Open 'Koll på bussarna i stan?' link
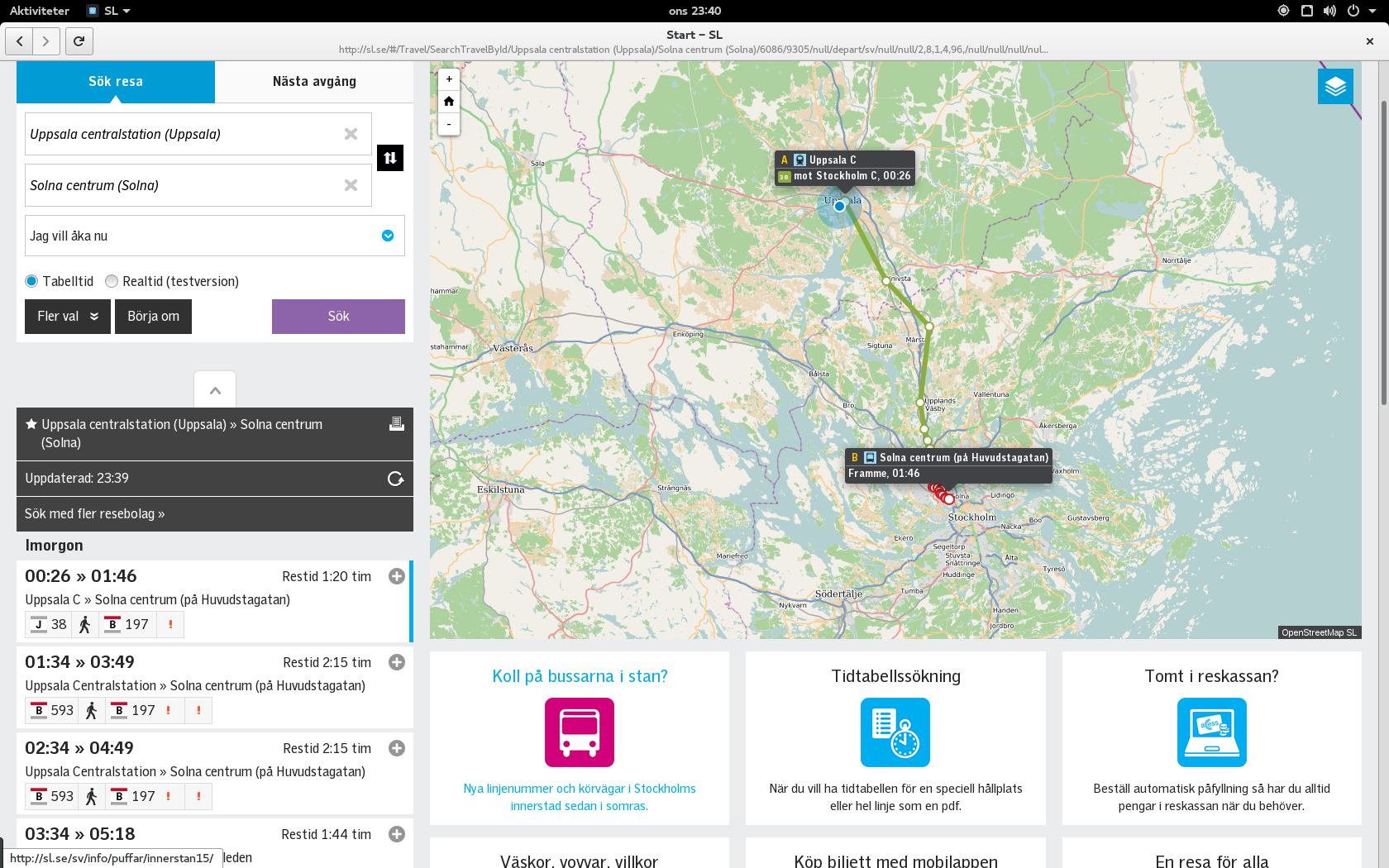Viewport: 1389px width, 868px height. (x=580, y=676)
